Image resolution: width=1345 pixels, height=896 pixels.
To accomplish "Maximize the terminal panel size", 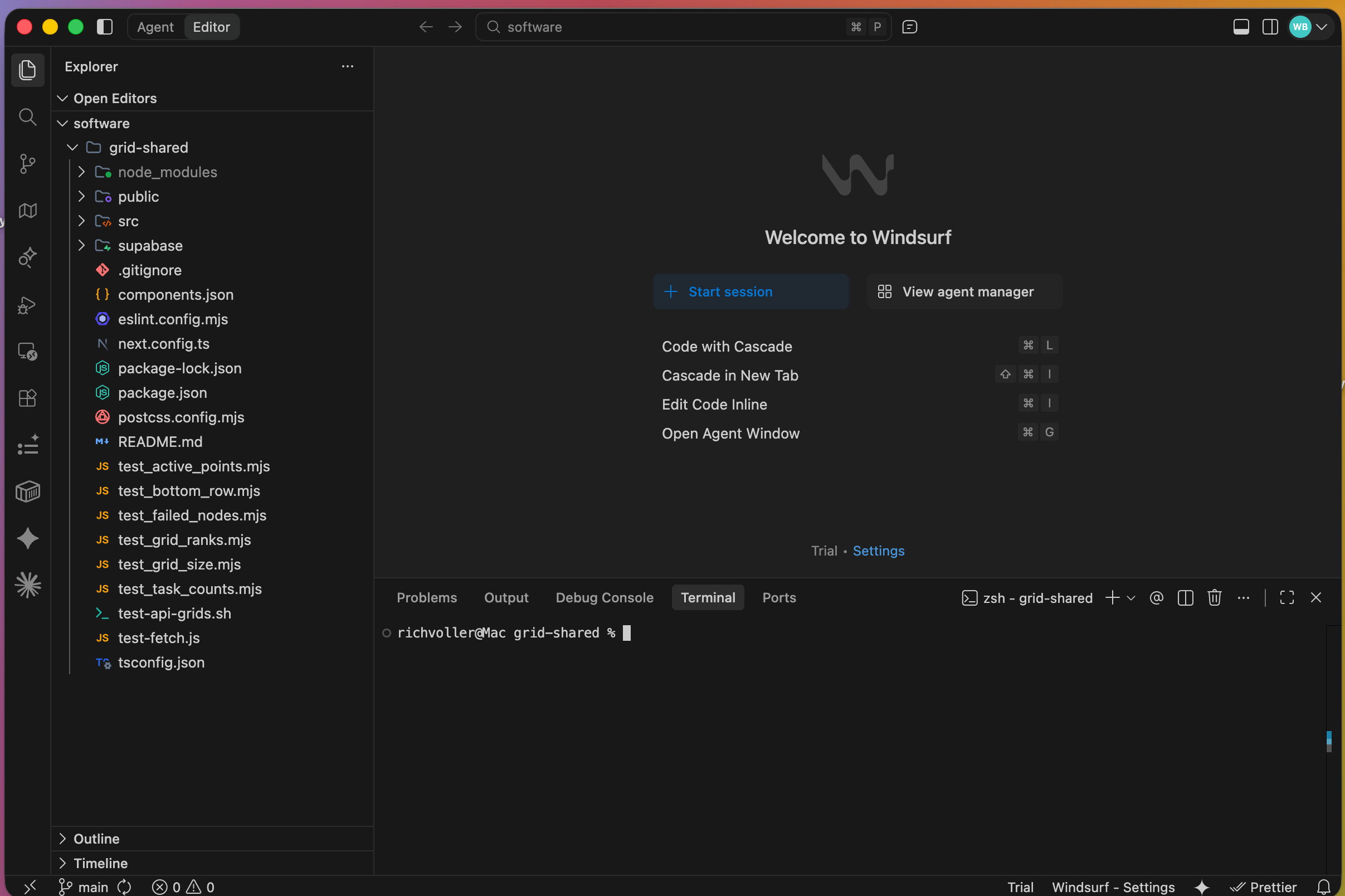I will [1286, 598].
